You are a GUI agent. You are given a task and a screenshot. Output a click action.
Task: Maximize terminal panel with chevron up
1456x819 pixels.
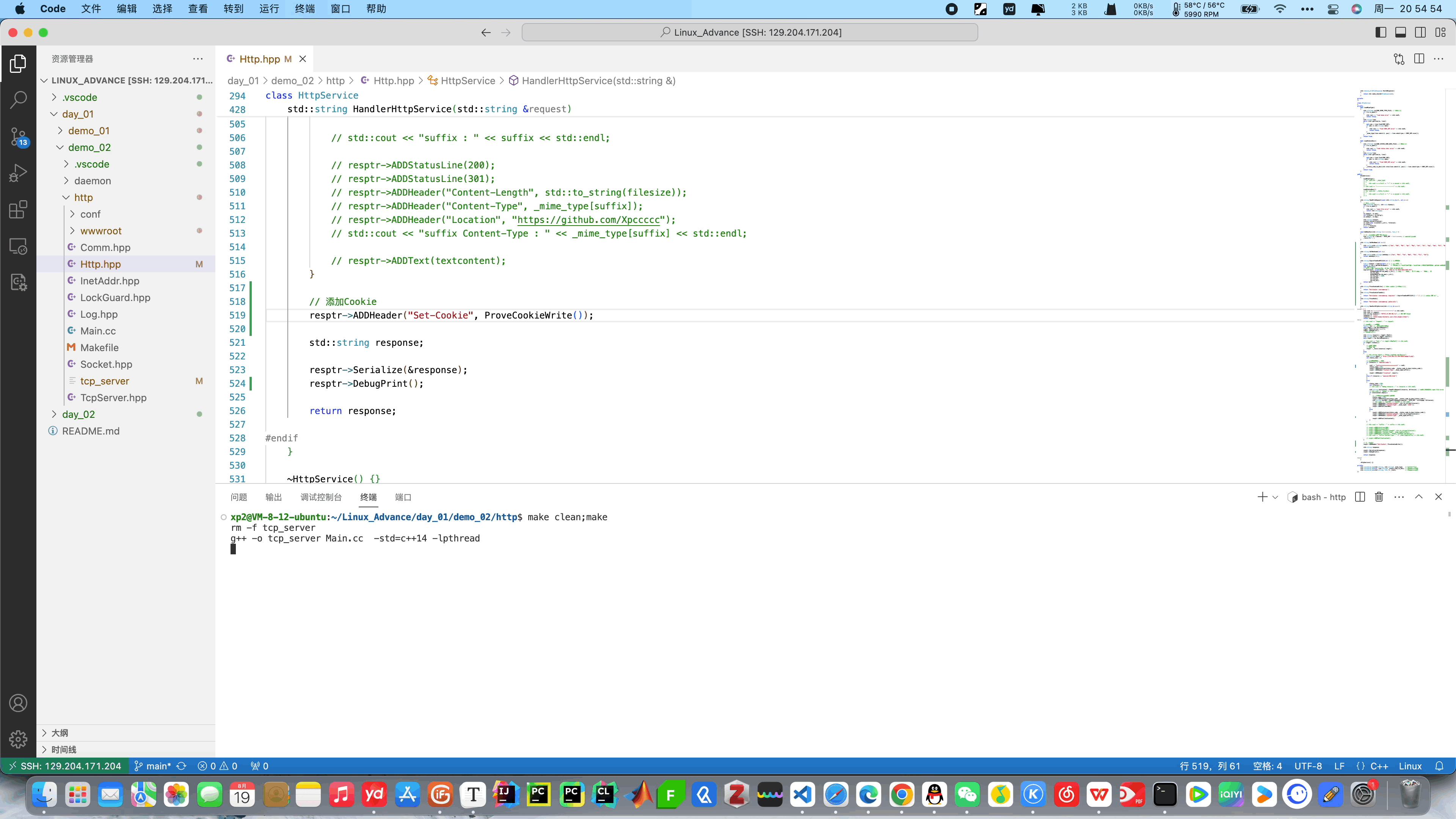click(1419, 497)
